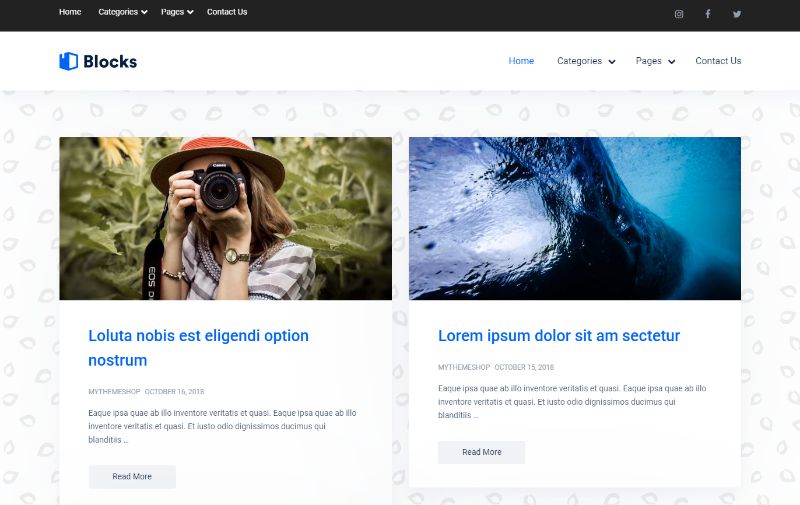This screenshot has height=505, width=800.
Task: Click MYTHEMESHOP author on October 16 post
Action: (114, 392)
